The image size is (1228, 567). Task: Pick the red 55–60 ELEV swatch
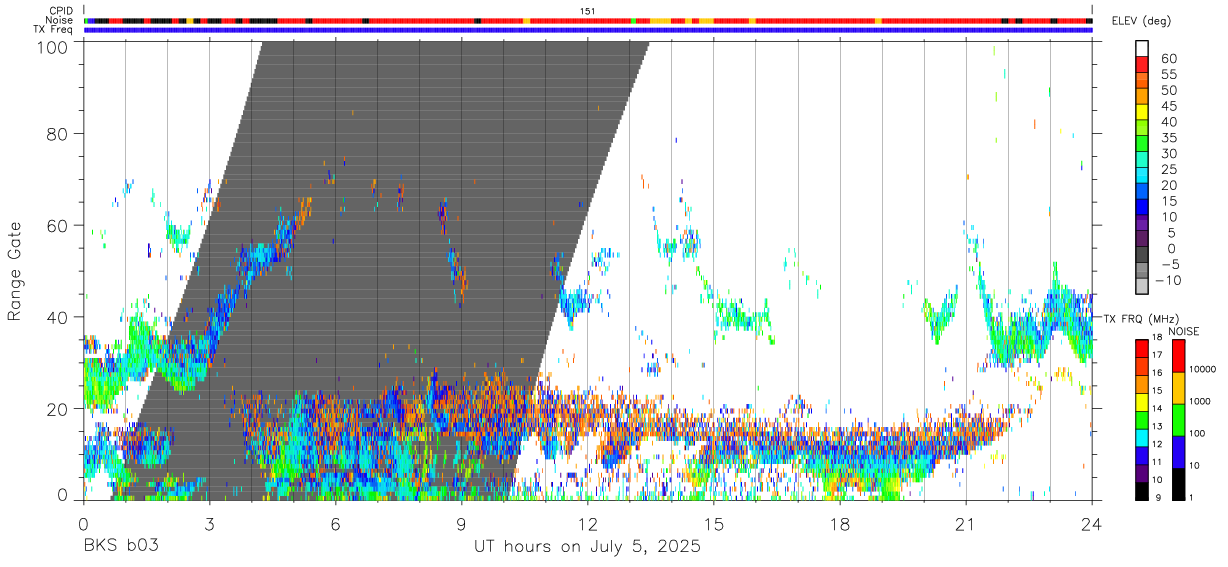pos(1142,66)
